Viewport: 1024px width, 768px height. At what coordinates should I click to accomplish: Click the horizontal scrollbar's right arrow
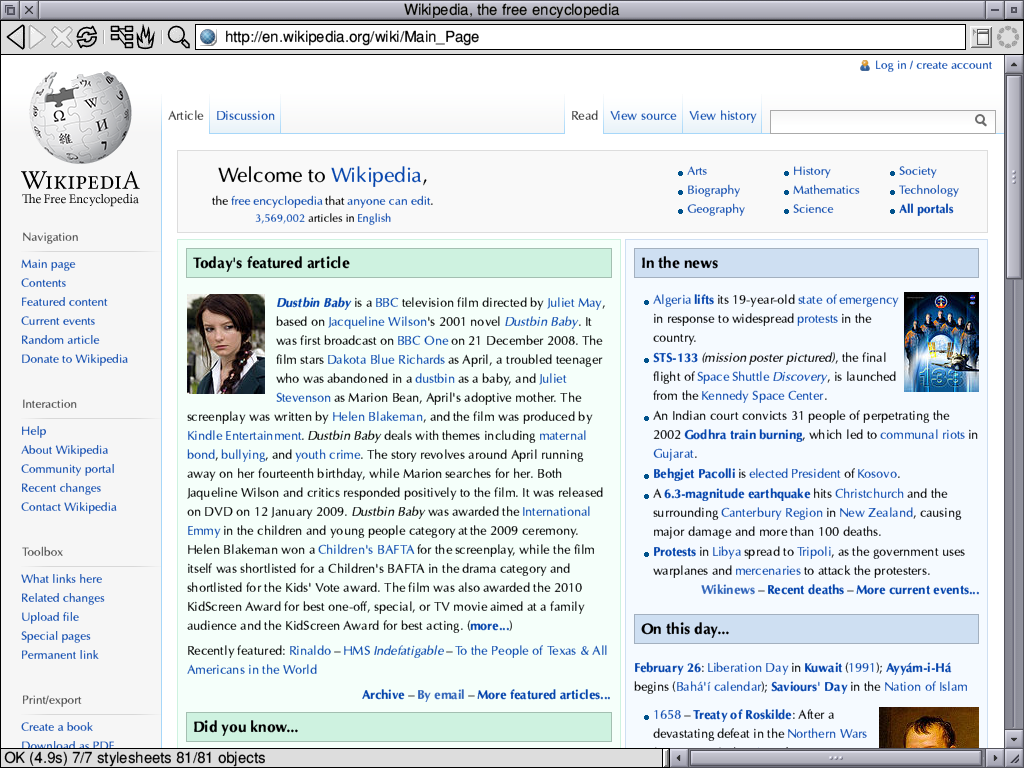[995, 758]
